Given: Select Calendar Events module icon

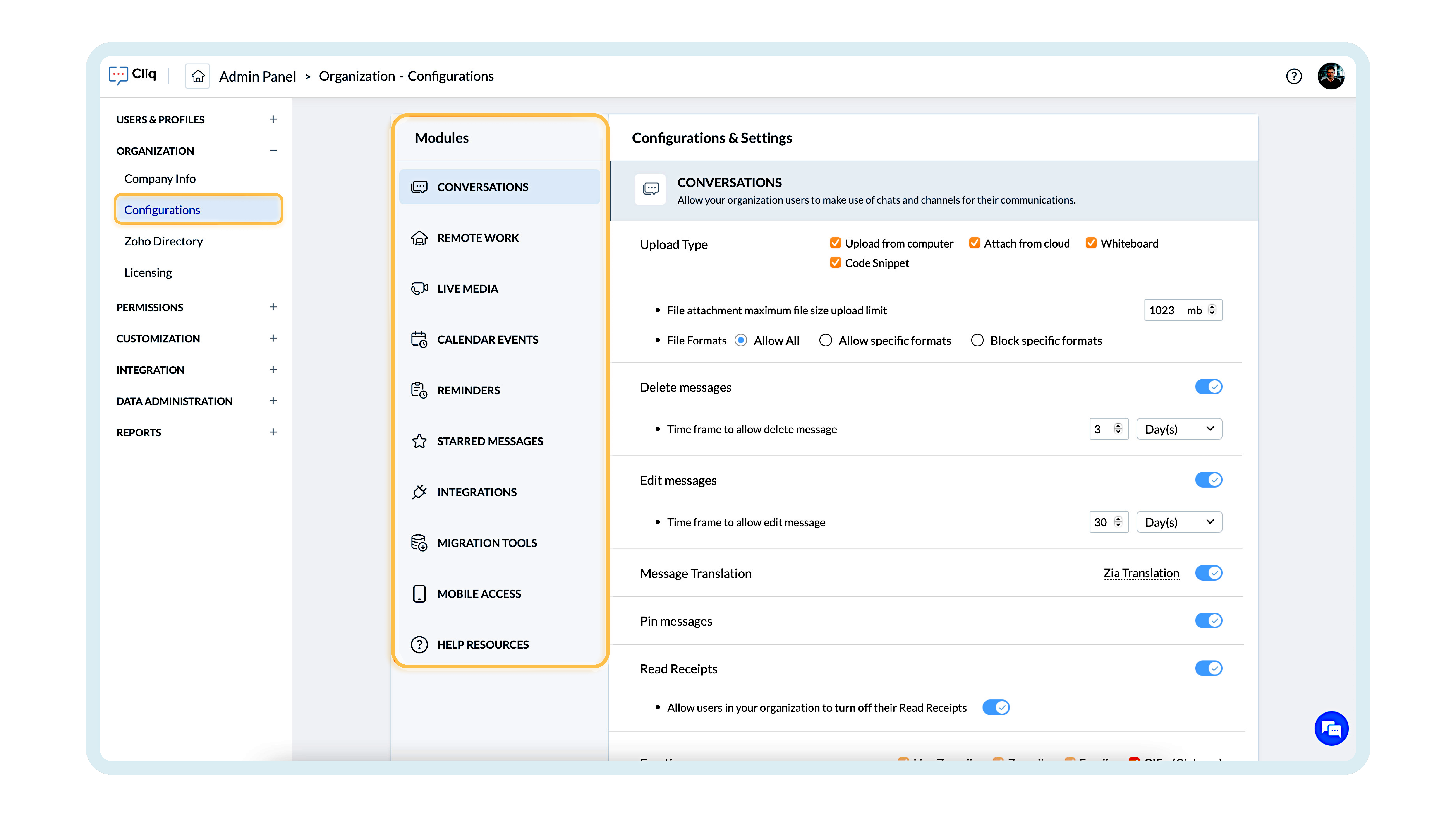Looking at the screenshot, I should click(x=419, y=339).
